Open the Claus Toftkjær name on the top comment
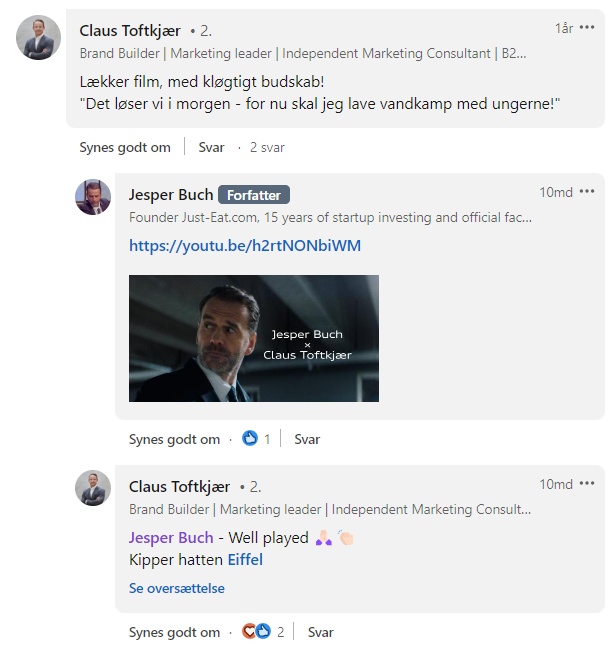The width and height of the screenshot is (610, 658). pos(130,31)
